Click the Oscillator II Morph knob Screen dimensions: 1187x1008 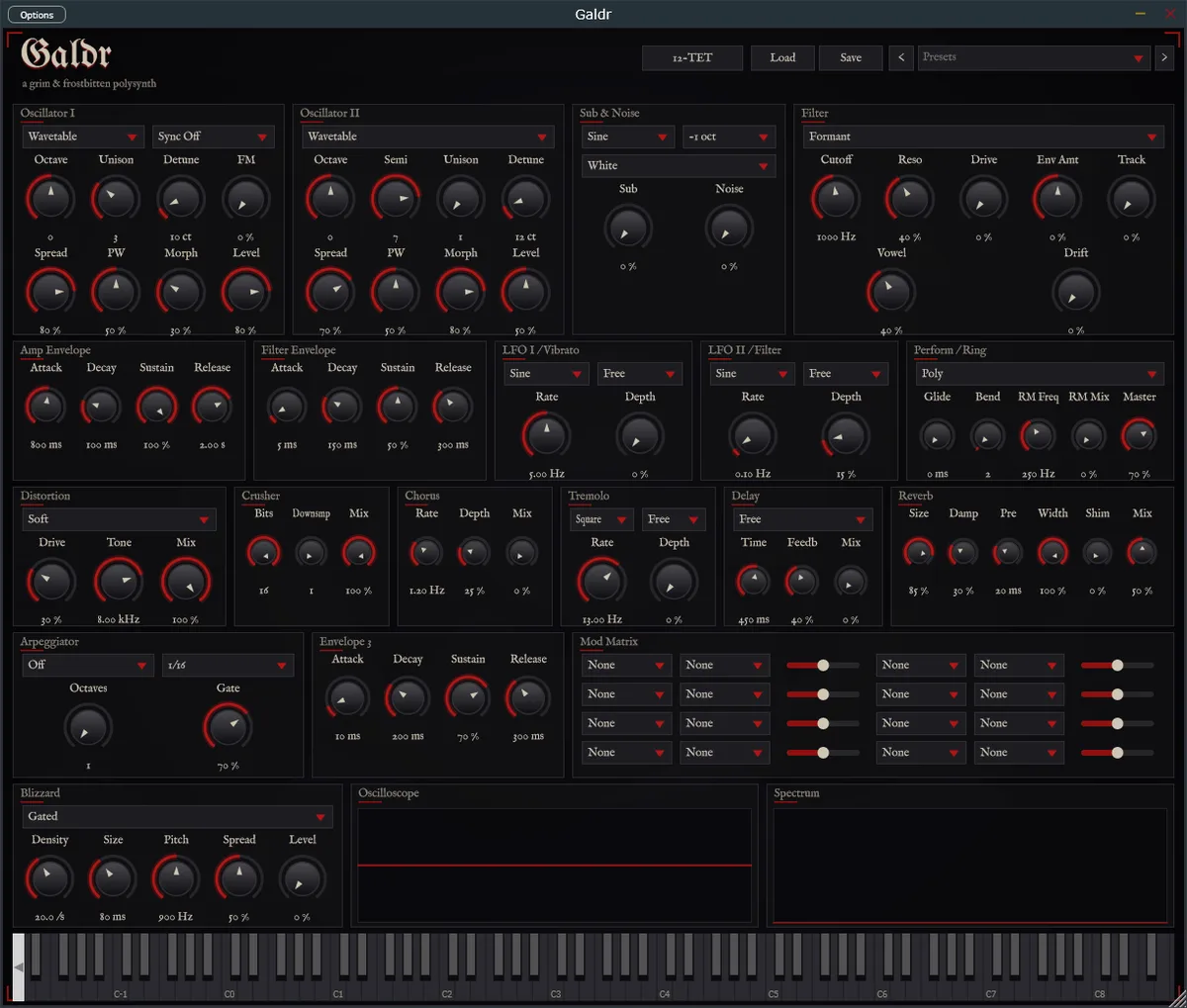(x=461, y=293)
